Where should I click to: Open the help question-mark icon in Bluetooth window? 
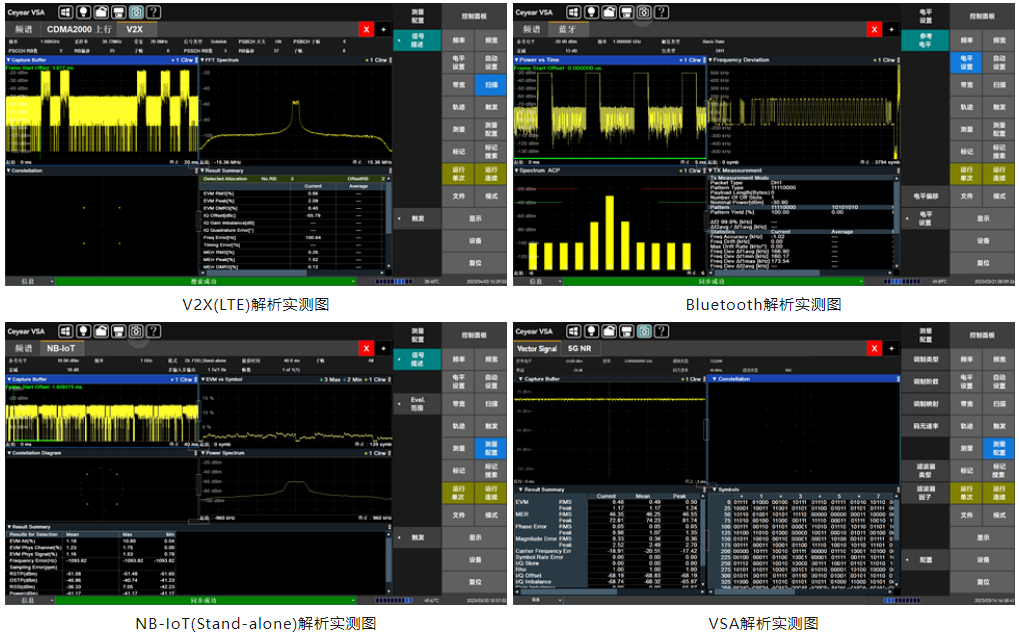(x=662, y=12)
